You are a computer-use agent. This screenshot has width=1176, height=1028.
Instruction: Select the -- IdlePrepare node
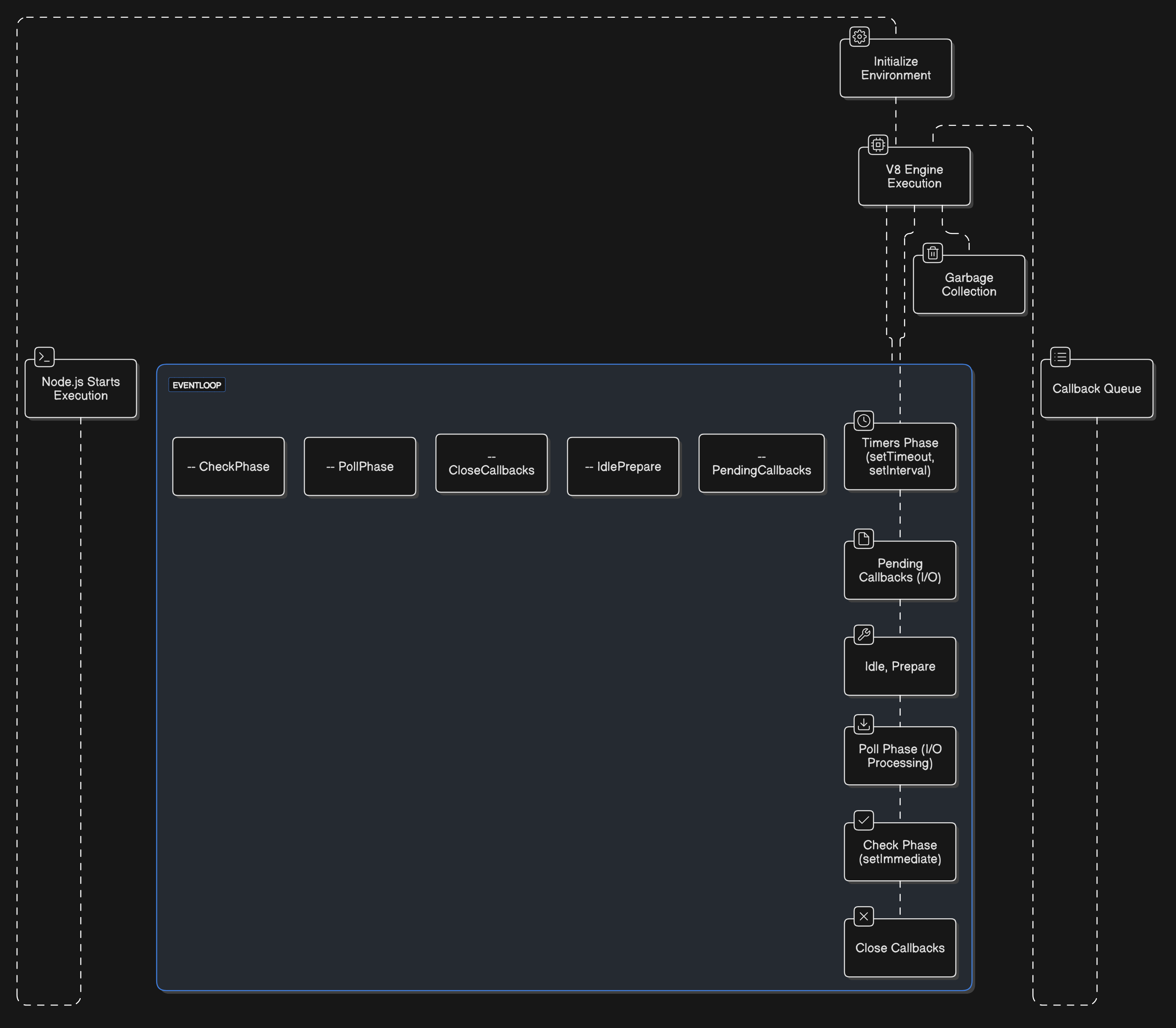click(623, 466)
